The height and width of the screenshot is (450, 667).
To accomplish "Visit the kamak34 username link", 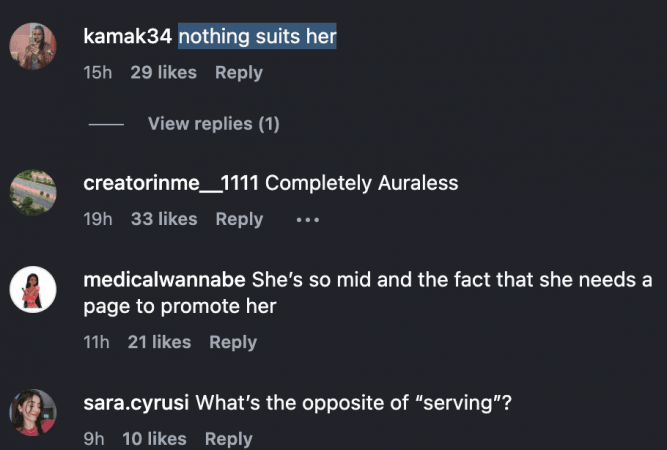I will [x=129, y=38].
